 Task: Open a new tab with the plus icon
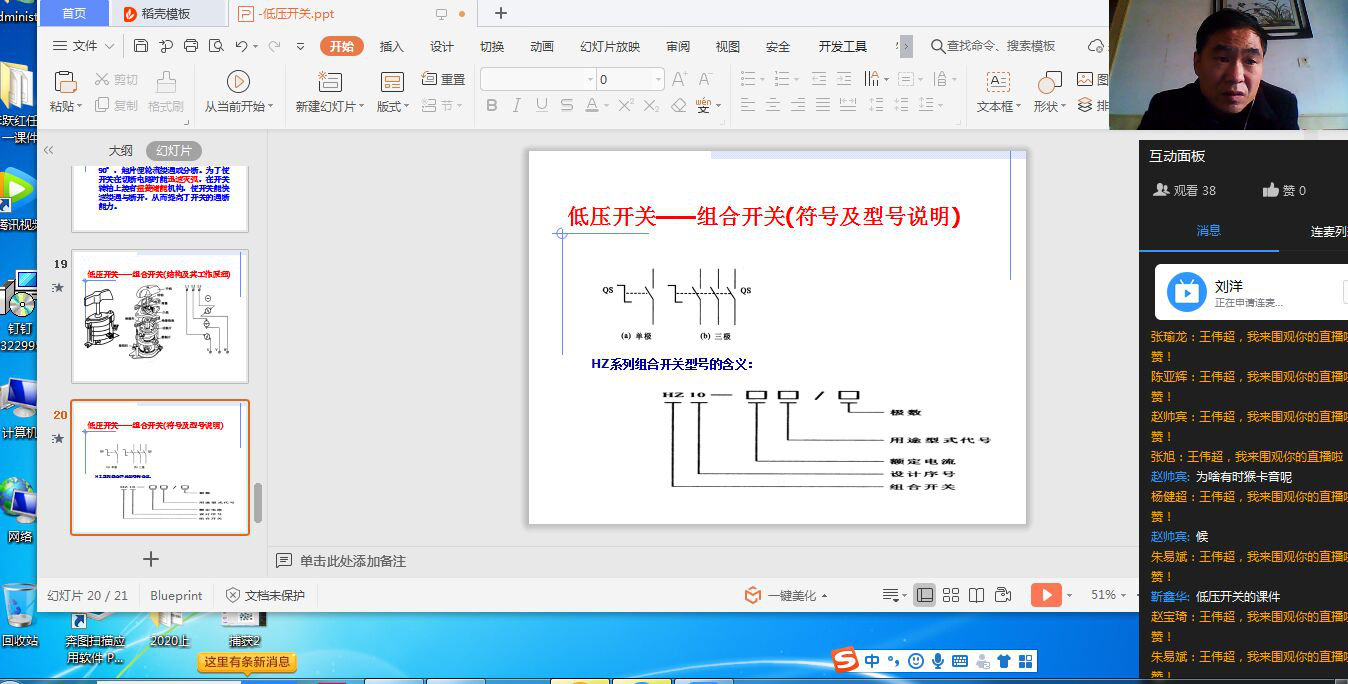click(501, 13)
